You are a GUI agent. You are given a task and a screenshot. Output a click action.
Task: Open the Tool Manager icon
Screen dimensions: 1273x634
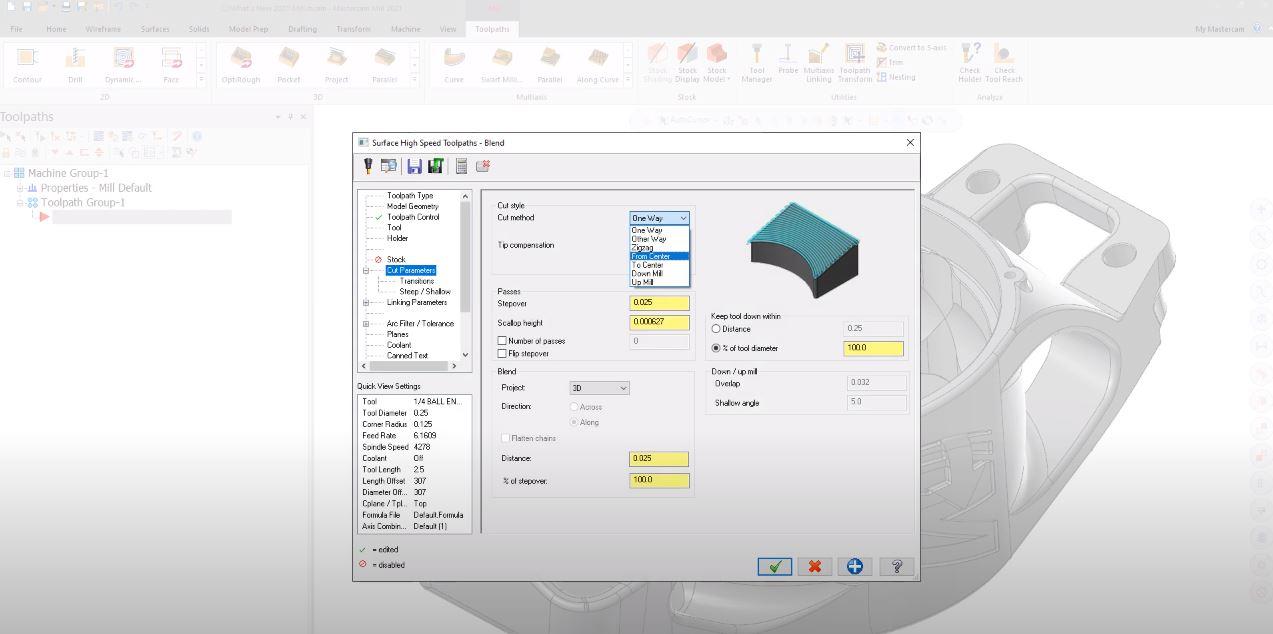coord(757,63)
